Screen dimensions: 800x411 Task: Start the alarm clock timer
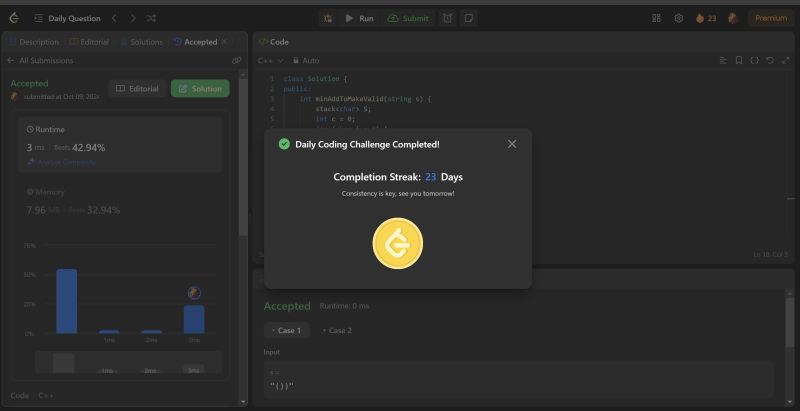(x=447, y=18)
